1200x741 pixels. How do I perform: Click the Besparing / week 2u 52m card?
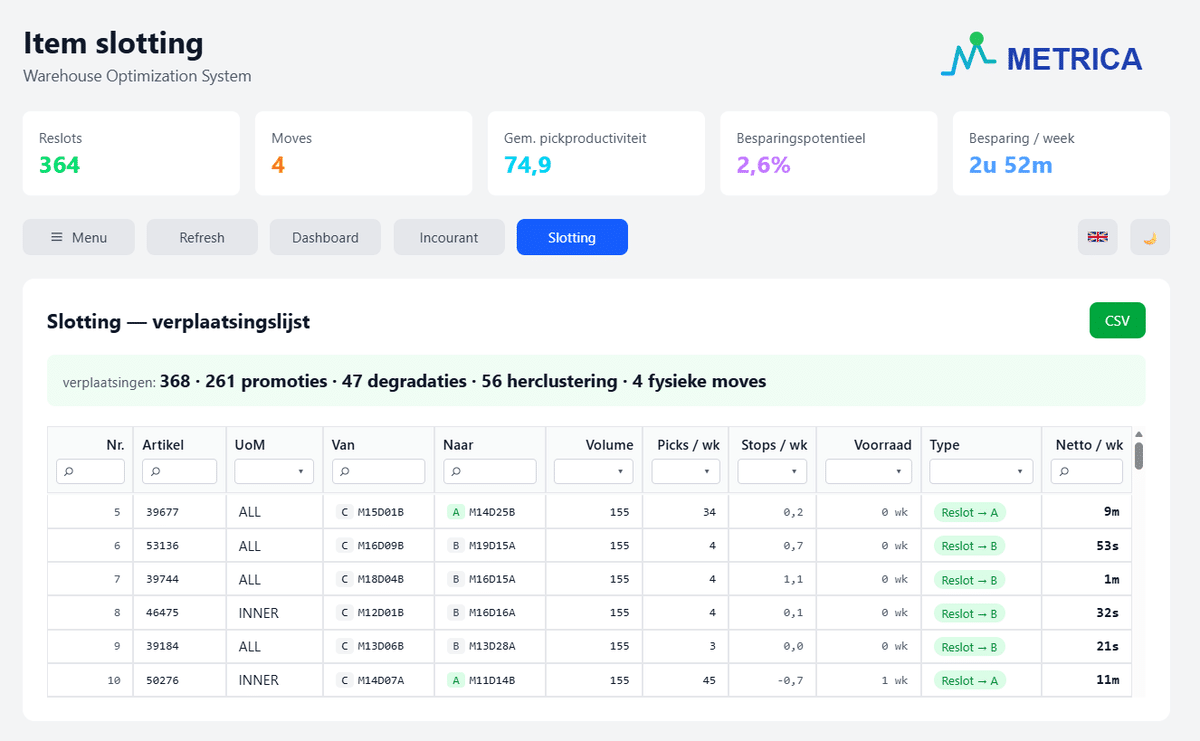(x=1061, y=153)
